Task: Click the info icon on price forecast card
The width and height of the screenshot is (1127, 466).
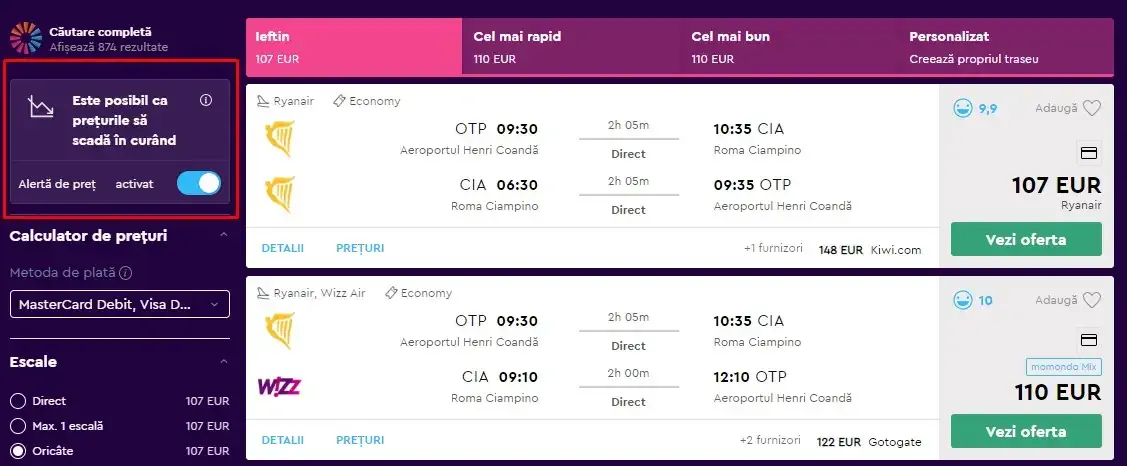Action: click(206, 101)
